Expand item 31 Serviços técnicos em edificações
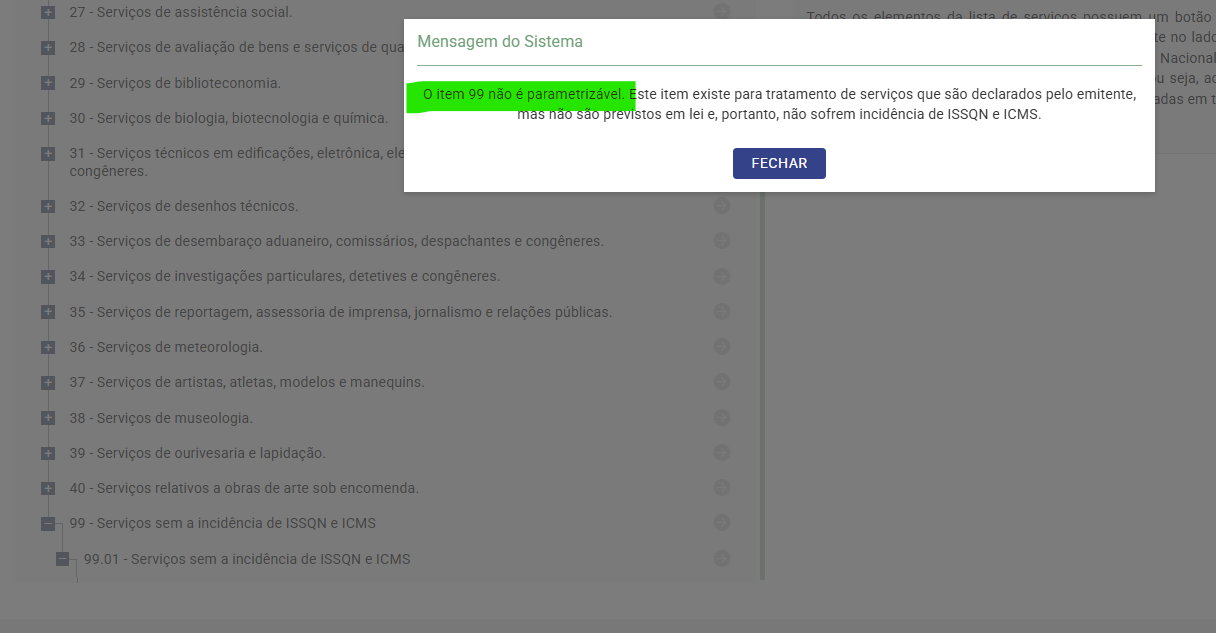The image size is (1216, 633). [x=48, y=154]
